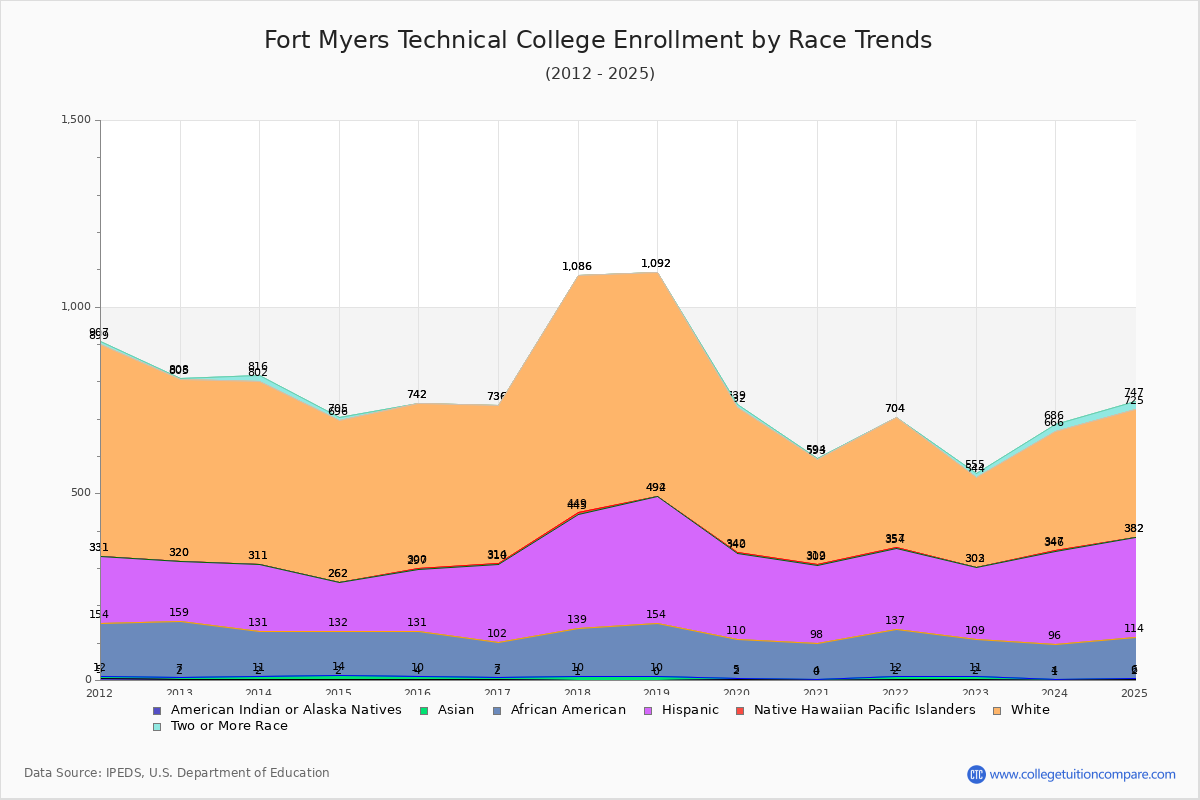Toggle American Indian or Alaska Natives legend swatch
The height and width of the screenshot is (800, 1200).
[157, 710]
